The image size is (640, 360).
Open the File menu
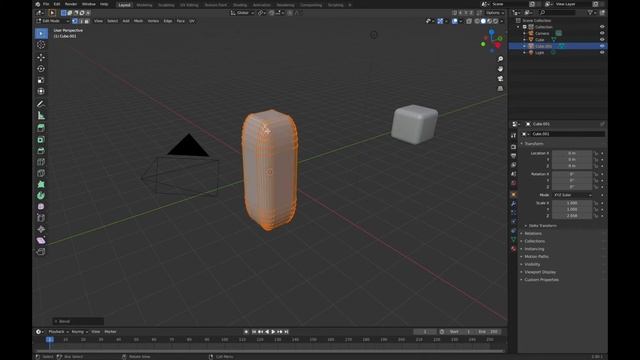tap(46, 4)
